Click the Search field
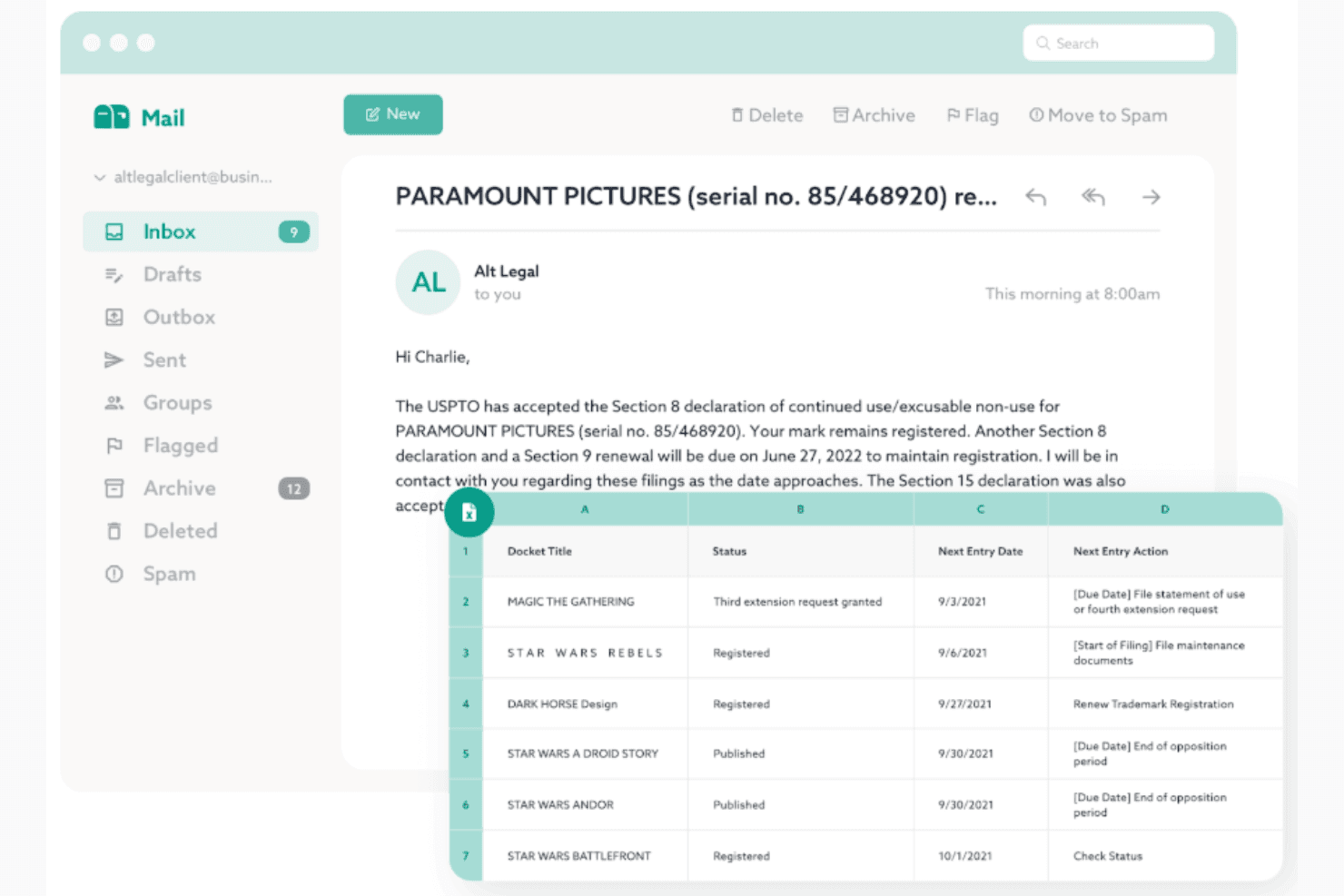The height and width of the screenshot is (896, 1344). click(x=1119, y=43)
